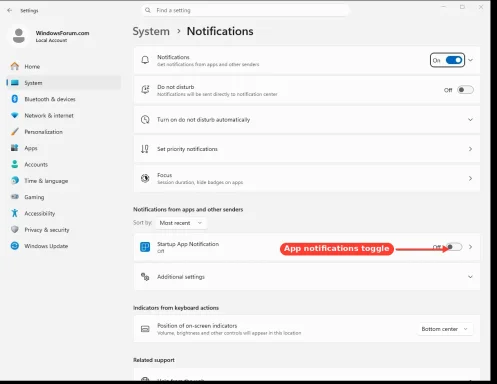Click the Additional settings label
The height and width of the screenshot is (384, 497).
pos(181,277)
